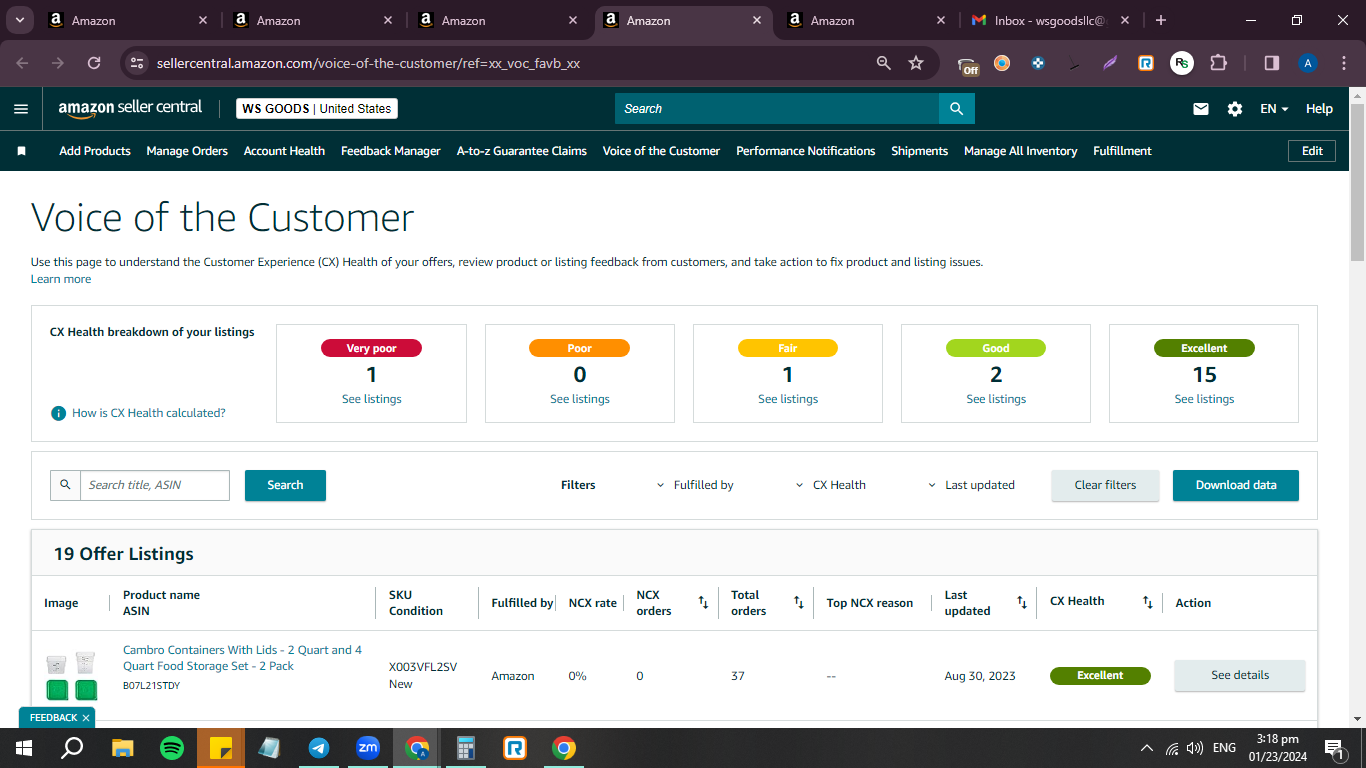Open a new browser tab
This screenshot has height=768, width=1366.
tap(1160, 20)
